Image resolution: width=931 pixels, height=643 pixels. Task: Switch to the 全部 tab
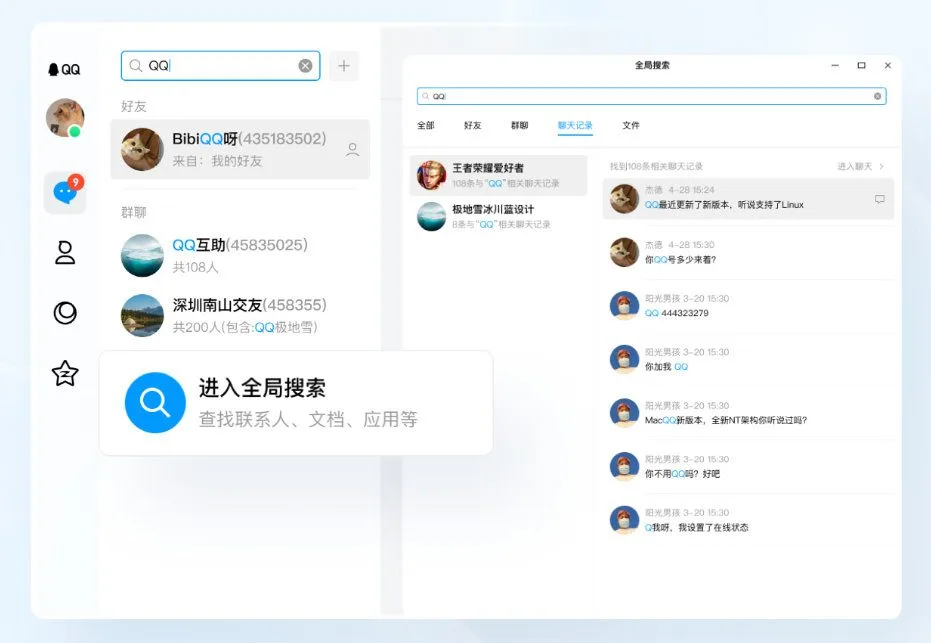426,126
